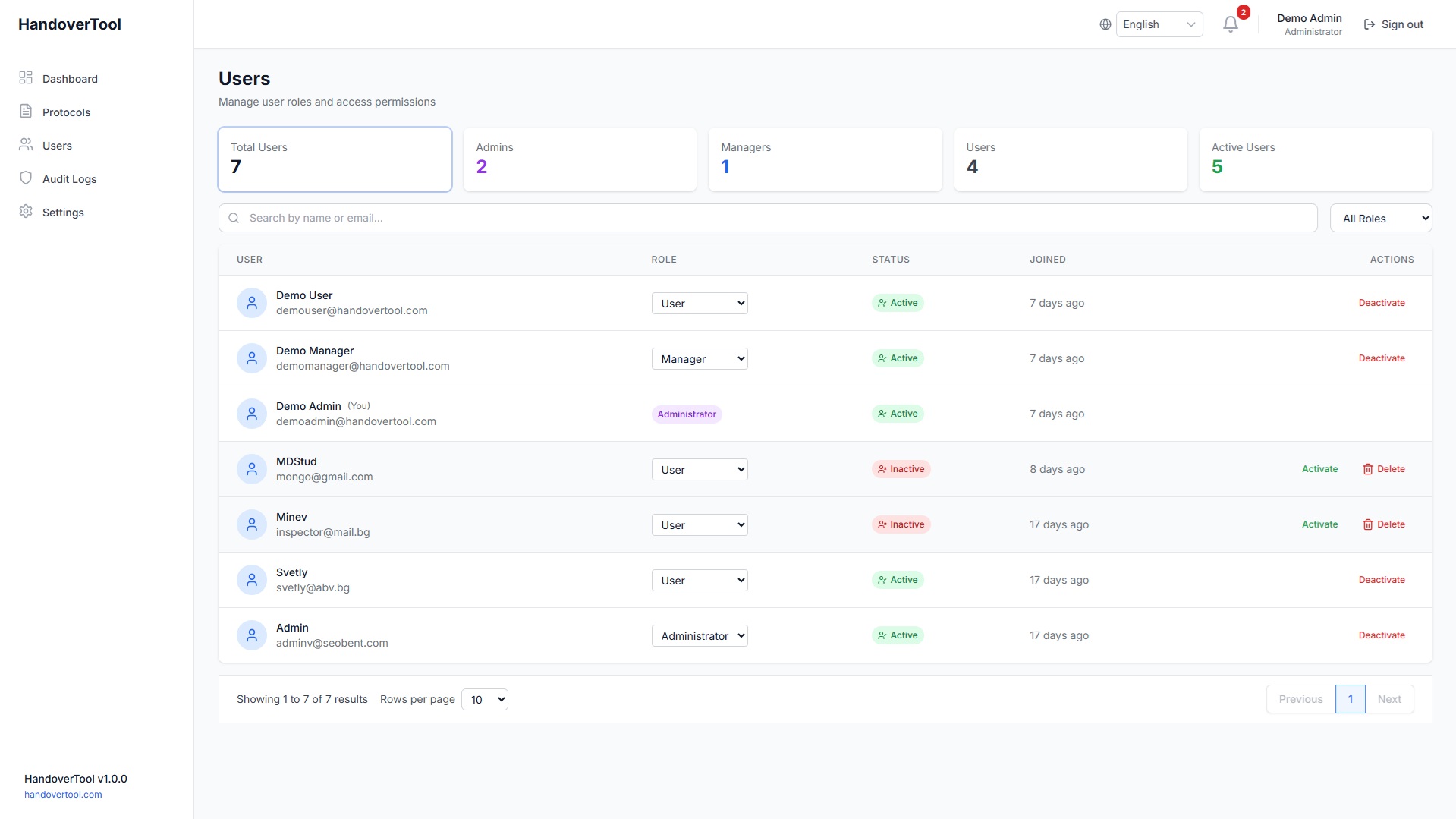The height and width of the screenshot is (819, 1456).
Task: Click the HandoverTool logo title
Action: tap(70, 24)
